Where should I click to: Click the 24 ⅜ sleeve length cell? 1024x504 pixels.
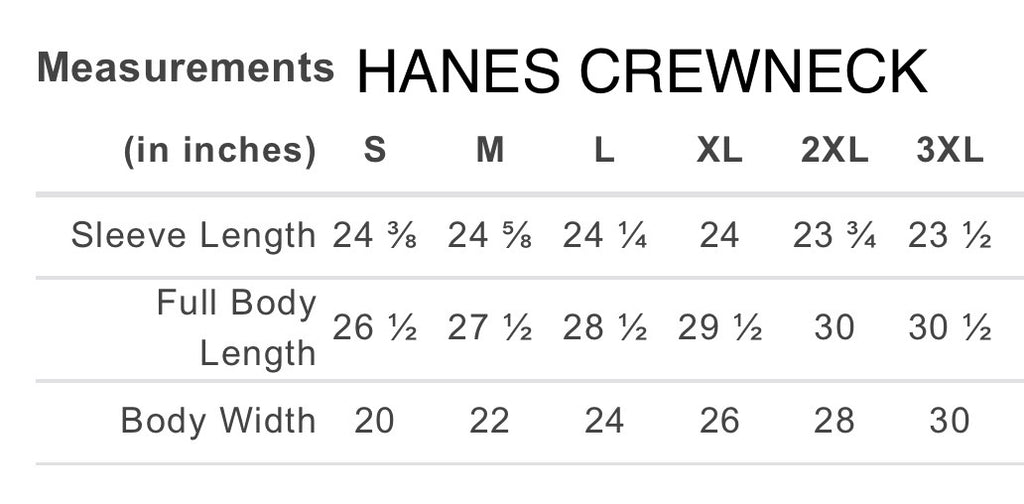point(374,236)
